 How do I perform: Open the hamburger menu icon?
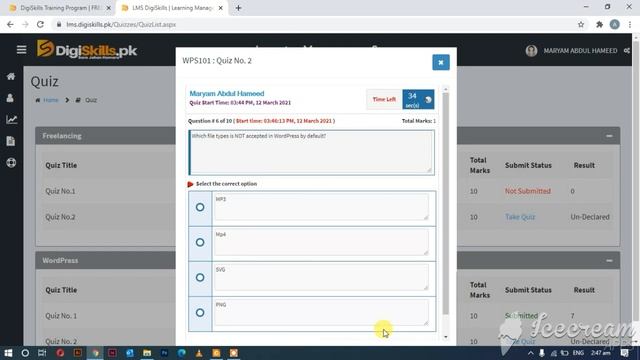[21, 50]
